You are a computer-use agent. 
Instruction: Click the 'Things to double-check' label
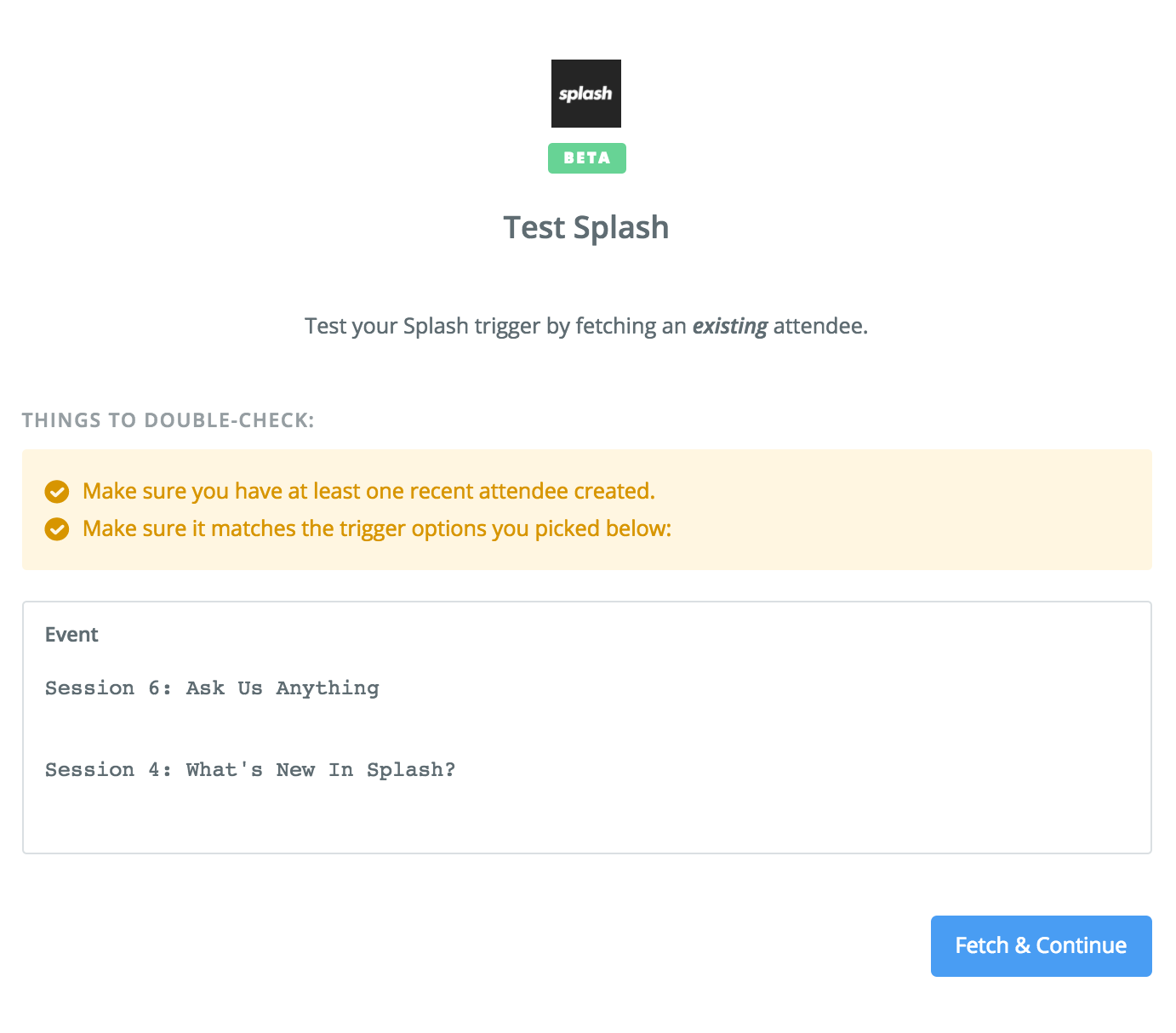point(168,420)
